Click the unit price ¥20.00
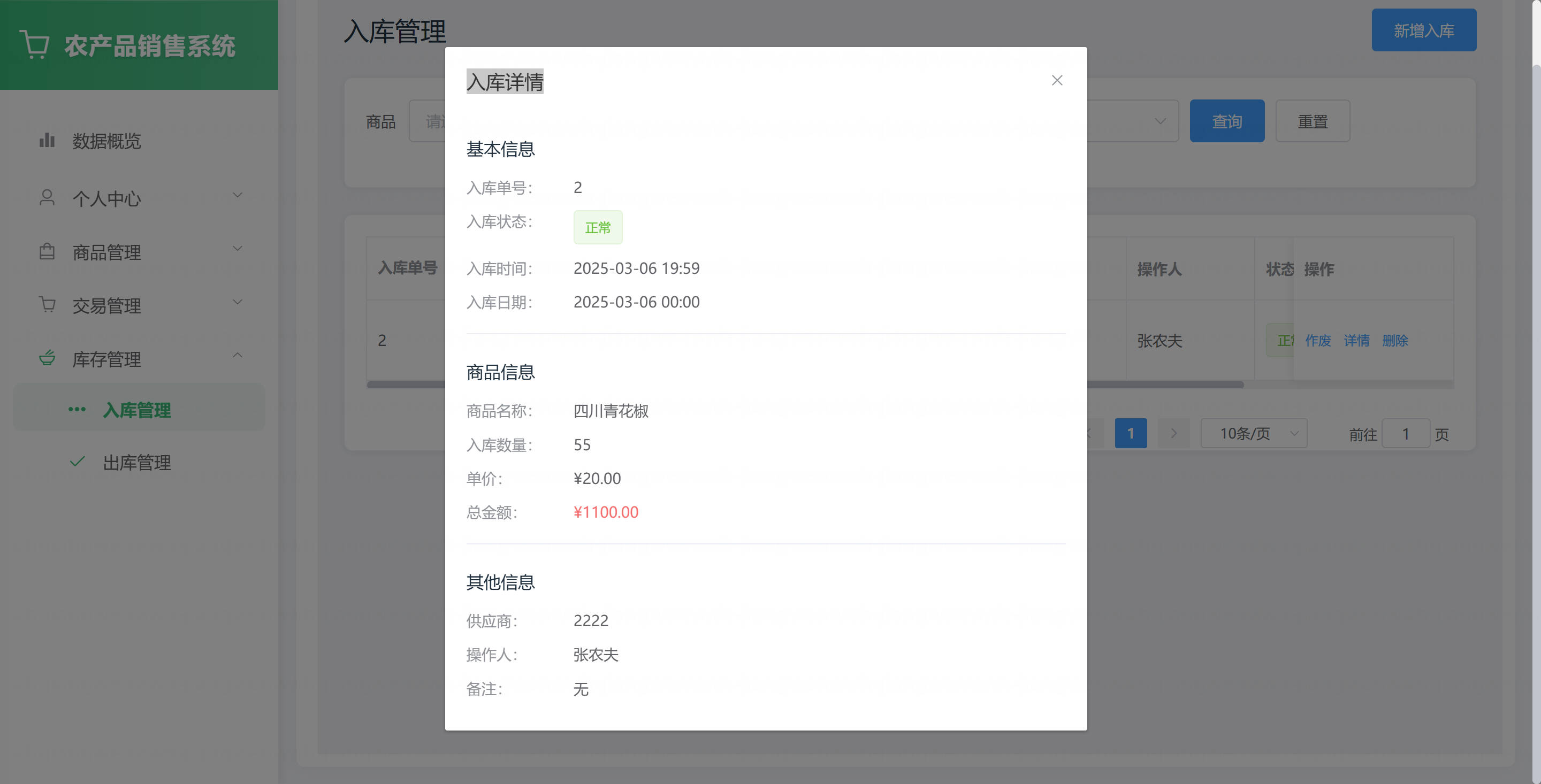The image size is (1541, 784). click(597, 479)
